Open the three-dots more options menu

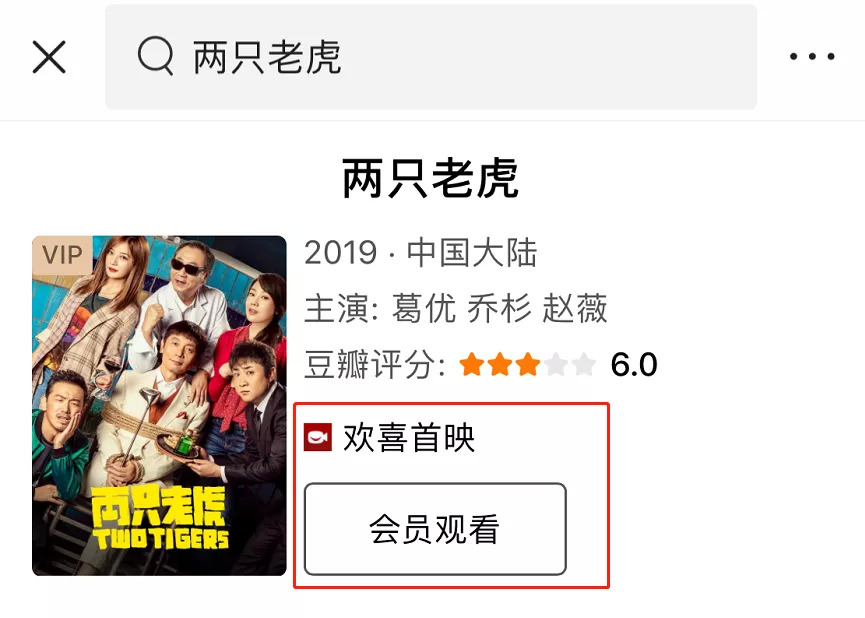812,56
